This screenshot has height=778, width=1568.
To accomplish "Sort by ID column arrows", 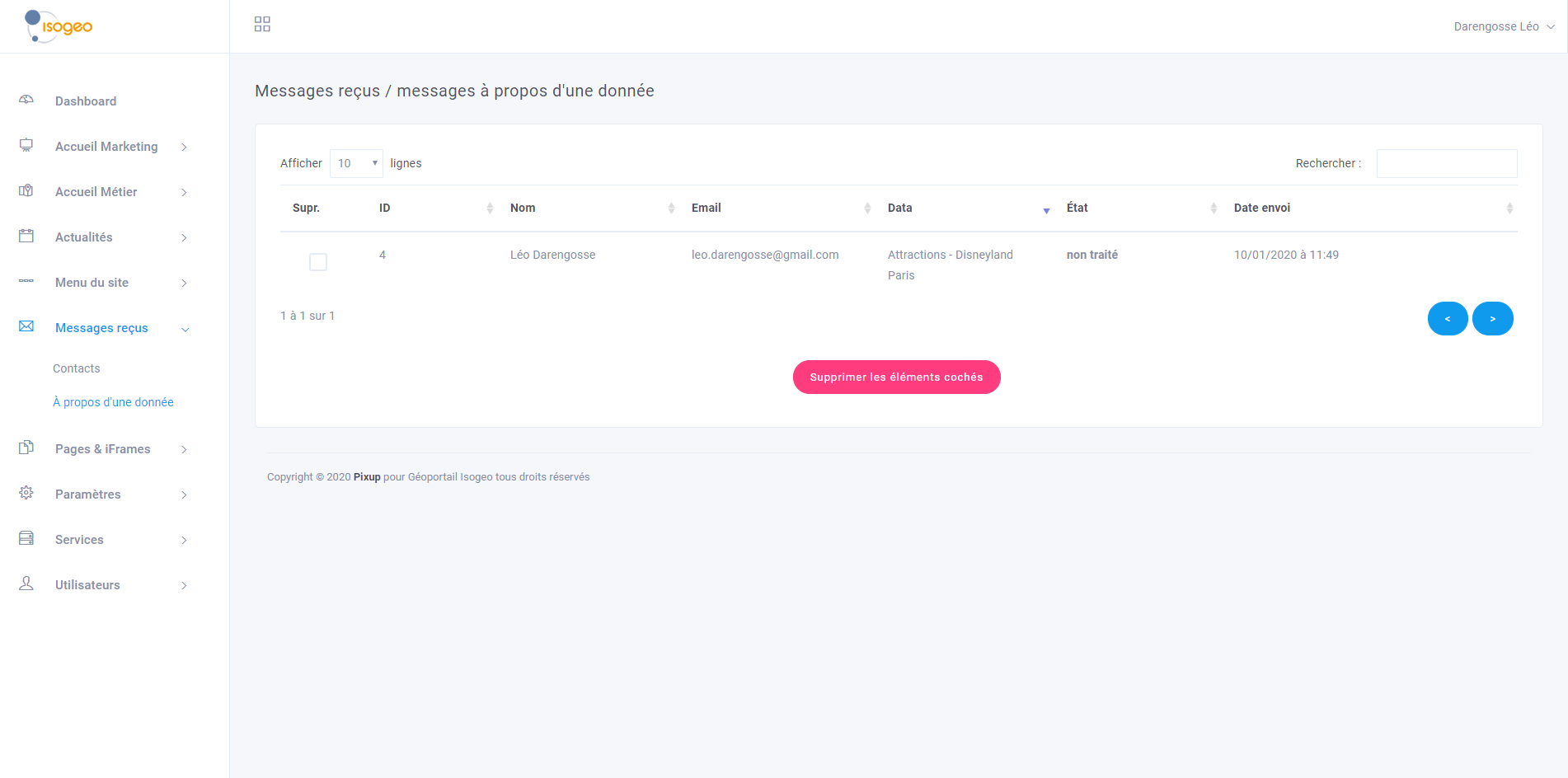I will point(490,208).
